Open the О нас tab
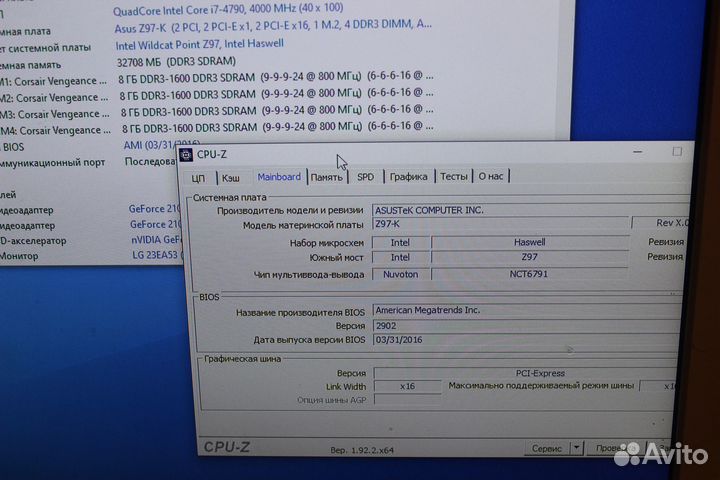Screen dimensions: 720x480 coord(491,176)
